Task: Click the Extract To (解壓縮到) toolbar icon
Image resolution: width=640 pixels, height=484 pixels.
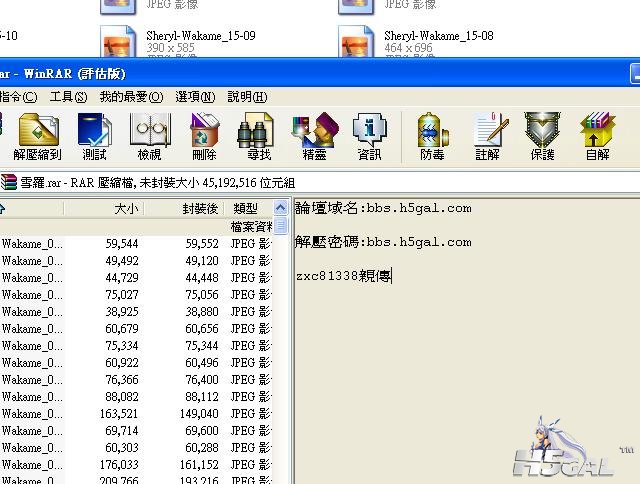Action: pyautogui.click(x=38, y=137)
